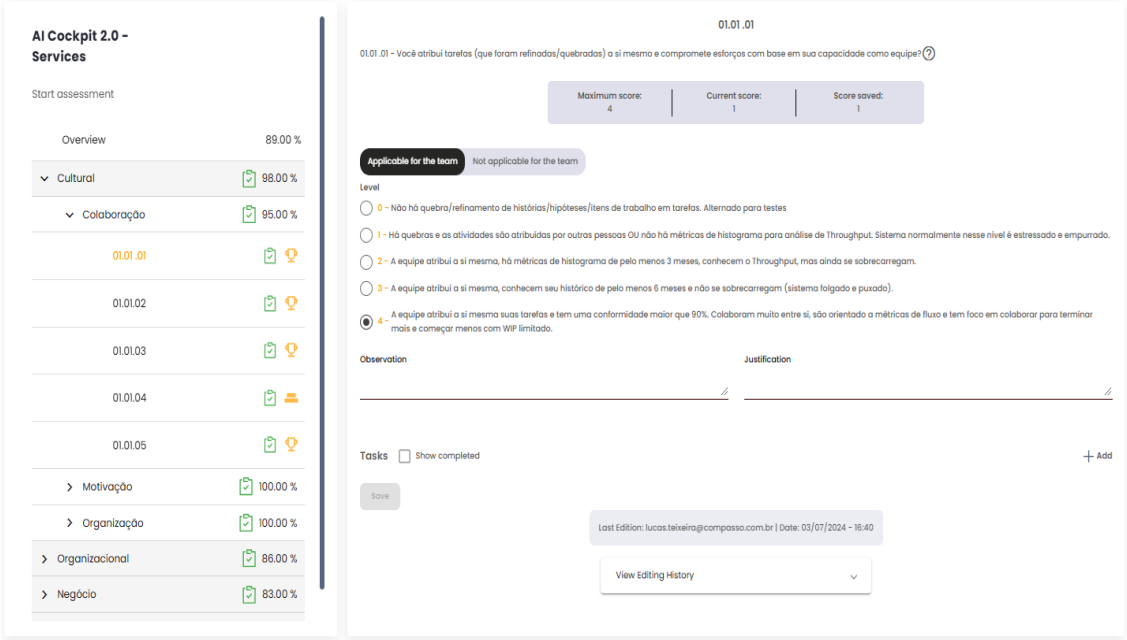Image resolution: width=1127 pixels, height=640 pixels.
Task: Switch to Not applicable for the team
Action: tap(525, 161)
